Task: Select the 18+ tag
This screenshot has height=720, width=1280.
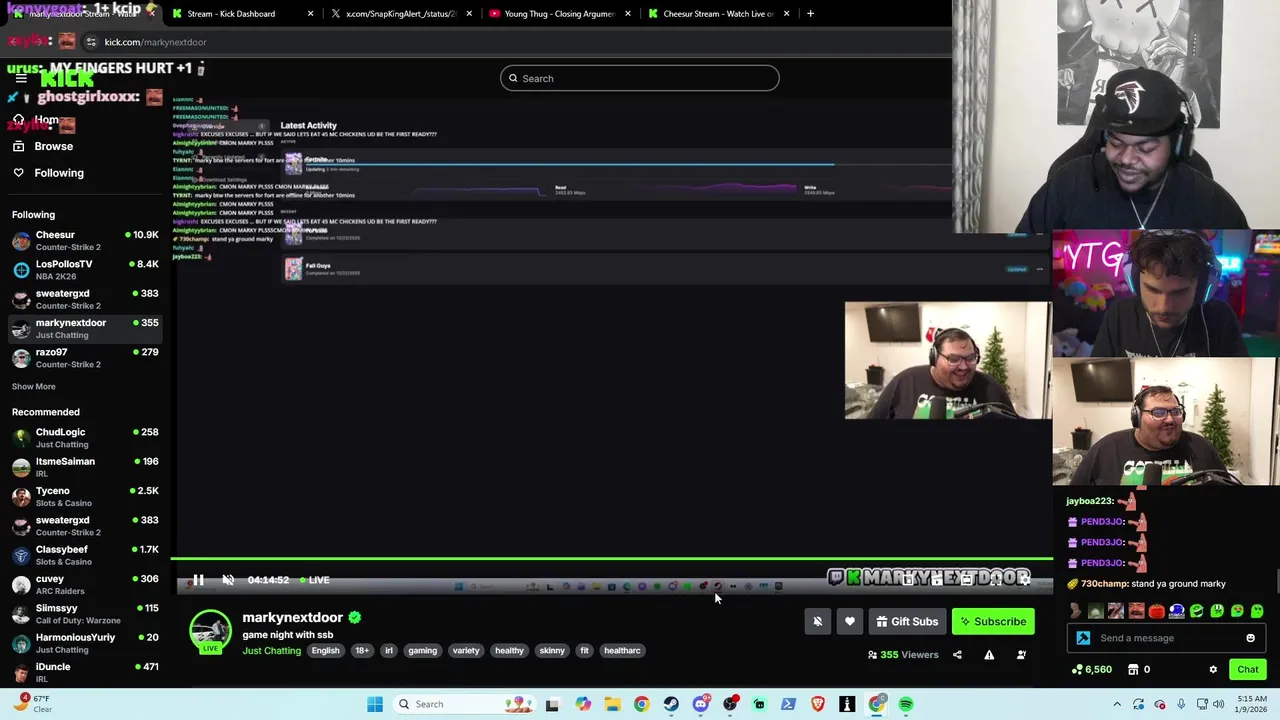Action: tap(362, 651)
